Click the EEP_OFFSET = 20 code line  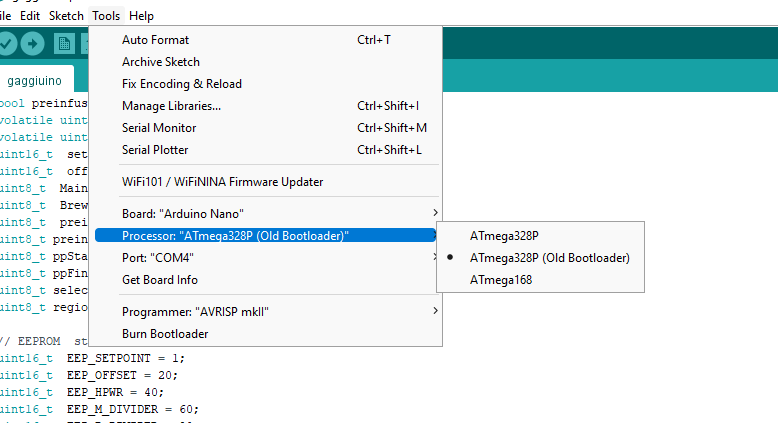click(x=89, y=375)
